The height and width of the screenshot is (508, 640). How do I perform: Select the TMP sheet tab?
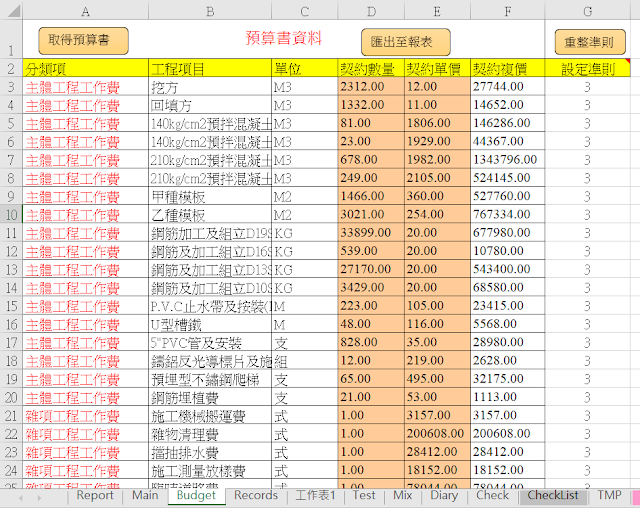pyautogui.click(x=609, y=495)
